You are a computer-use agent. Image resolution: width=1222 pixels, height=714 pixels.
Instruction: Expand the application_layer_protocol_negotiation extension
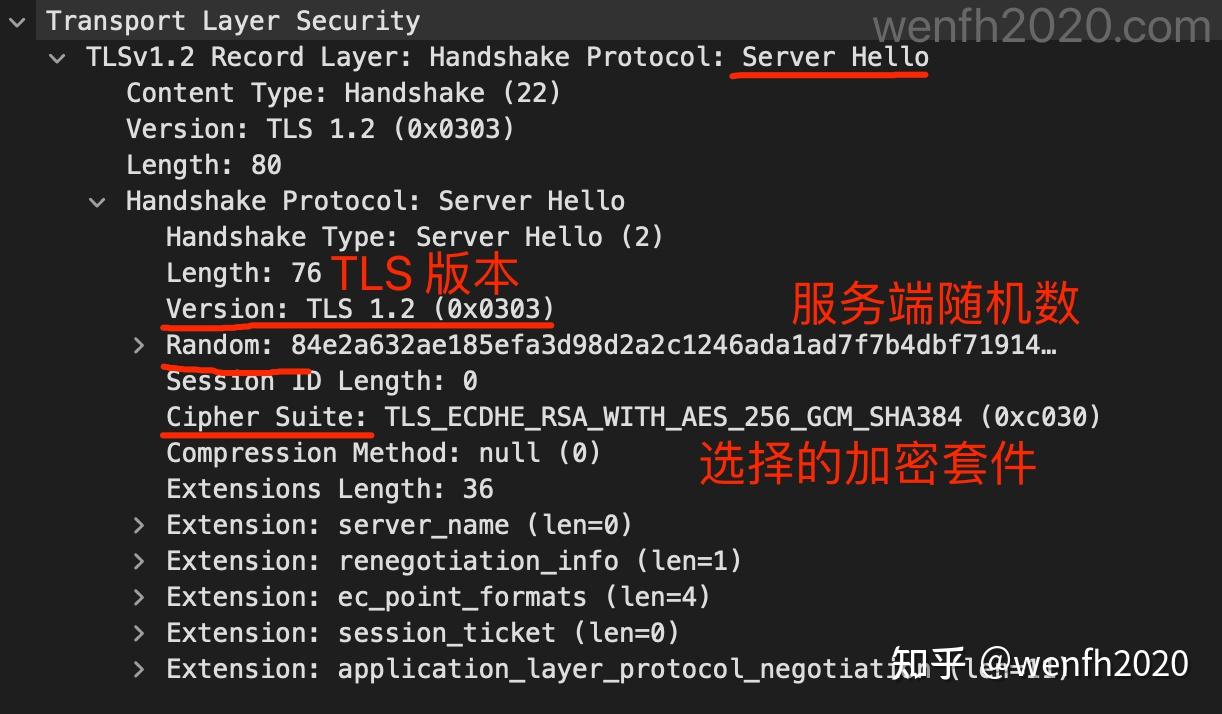pos(138,668)
